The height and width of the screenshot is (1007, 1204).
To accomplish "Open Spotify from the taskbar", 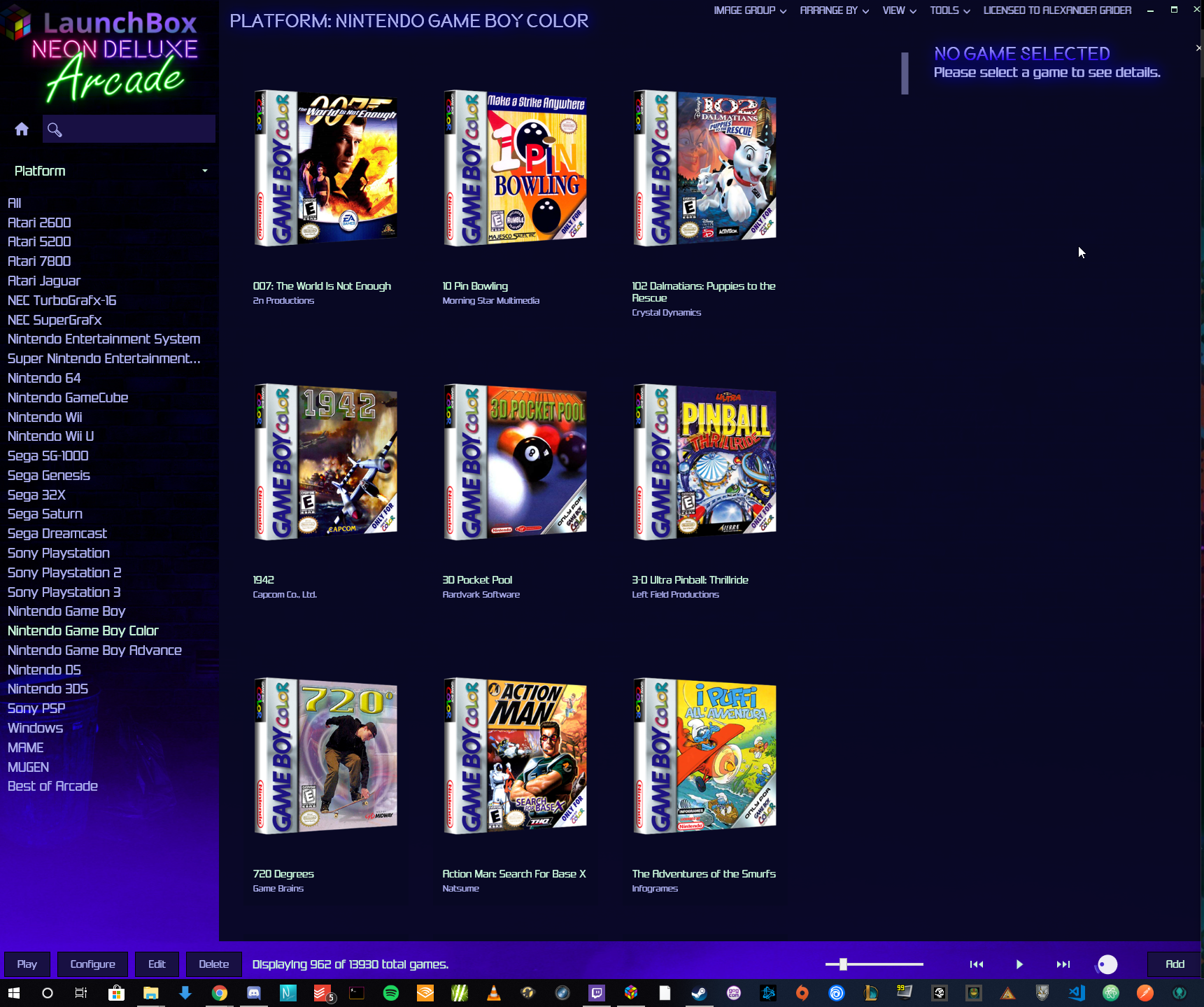I will [x=391, y=993].
